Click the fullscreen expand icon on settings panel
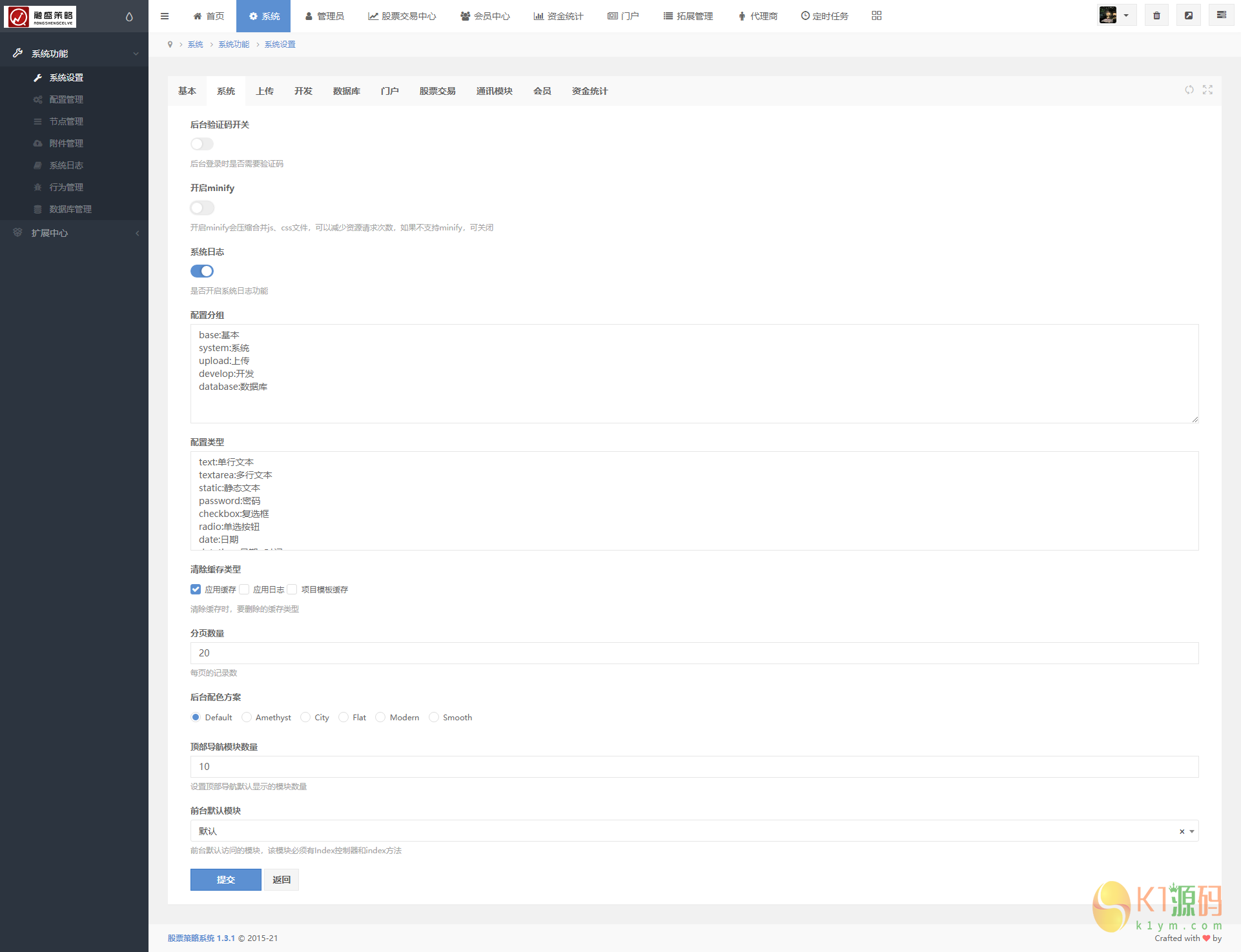1241x952 pixels. (1207, 90)
